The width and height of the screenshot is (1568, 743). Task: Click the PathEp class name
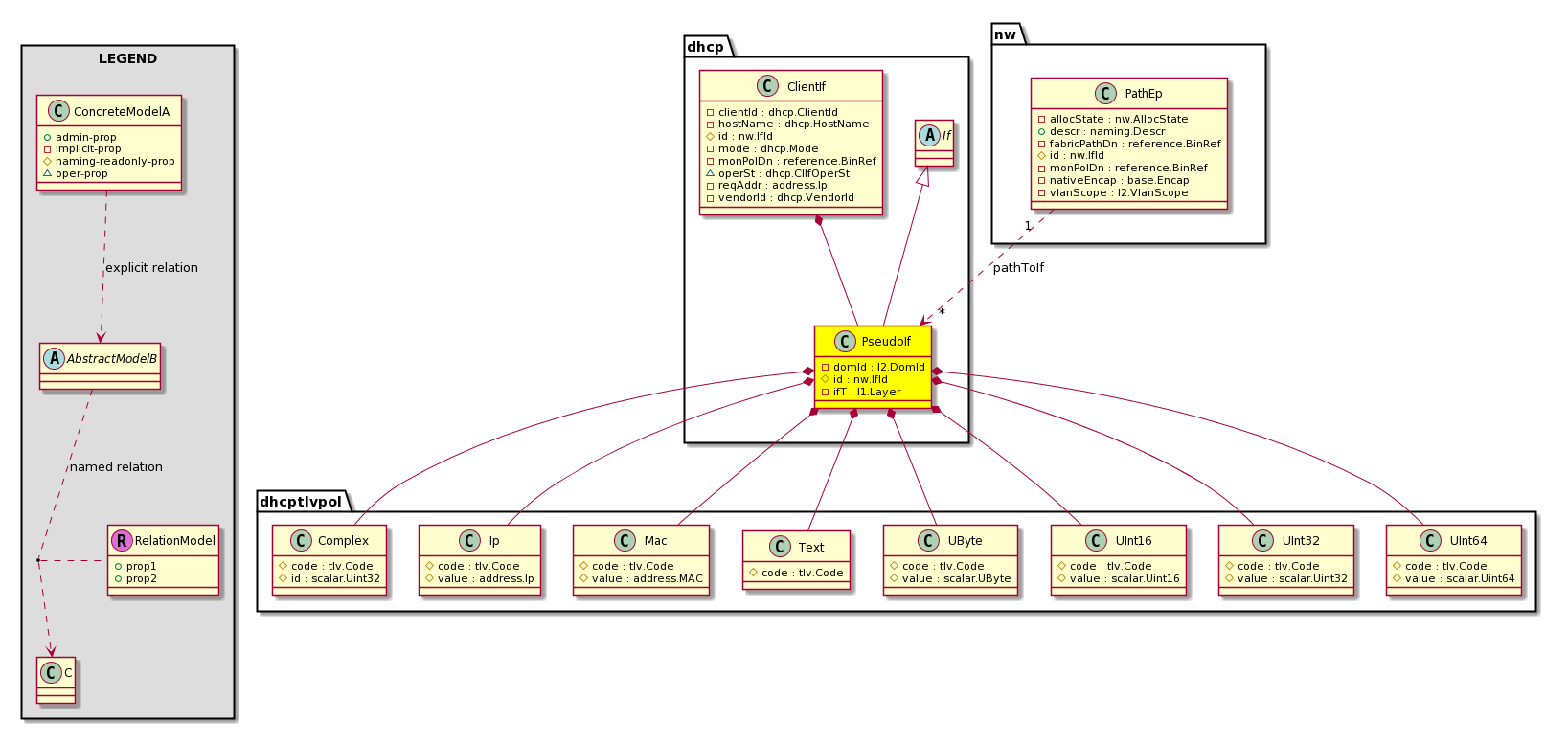[x=1143, y=93]
